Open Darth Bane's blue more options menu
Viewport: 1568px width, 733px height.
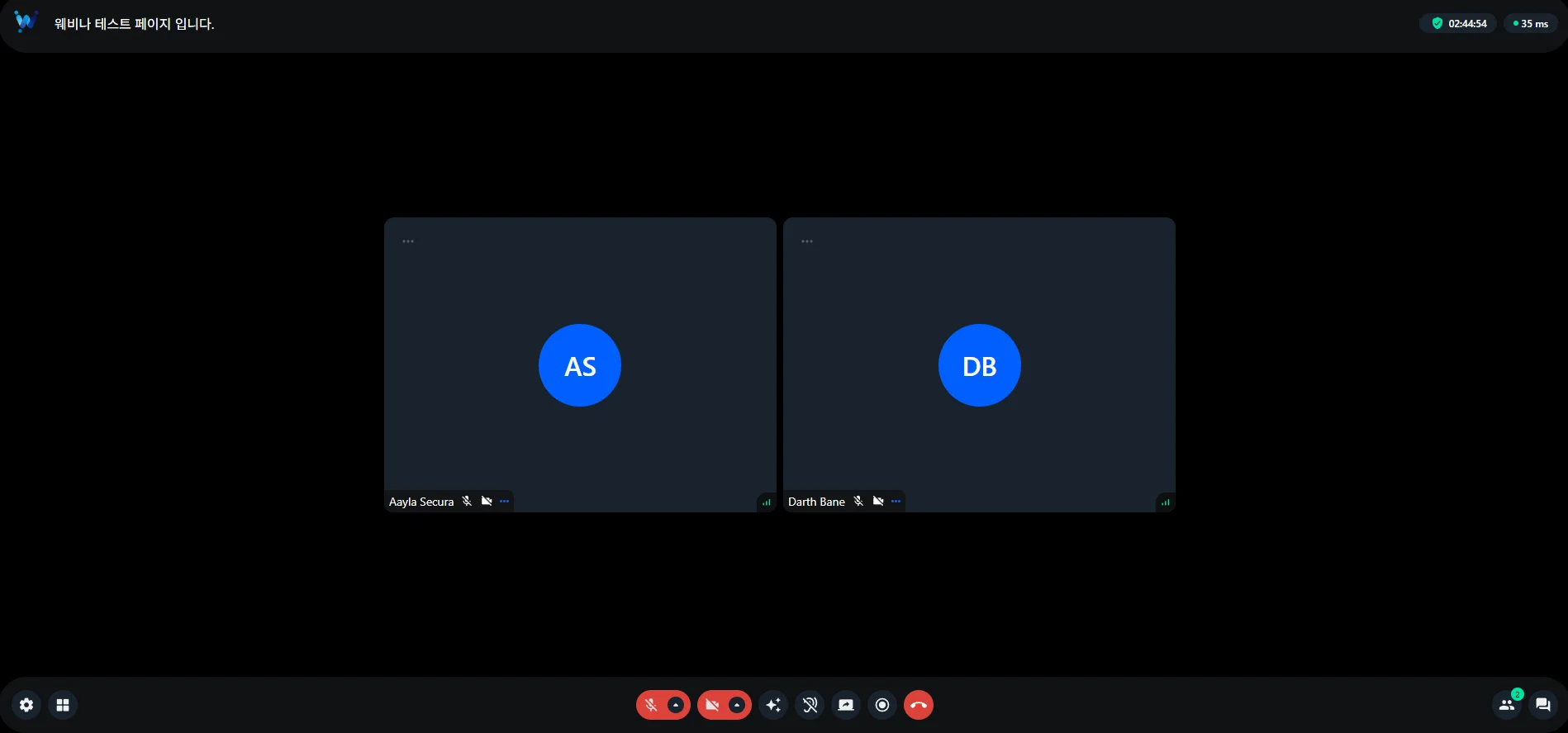click(x=896, y=502)
